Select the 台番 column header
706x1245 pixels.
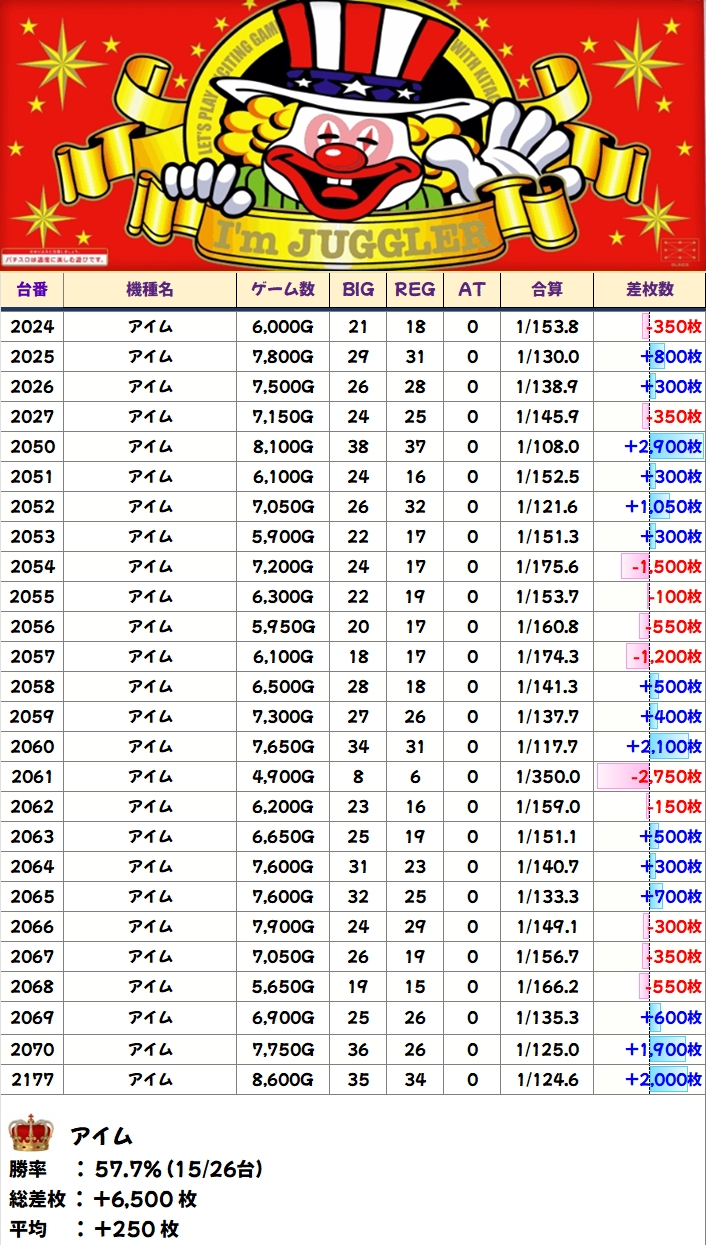click(32, 289)
